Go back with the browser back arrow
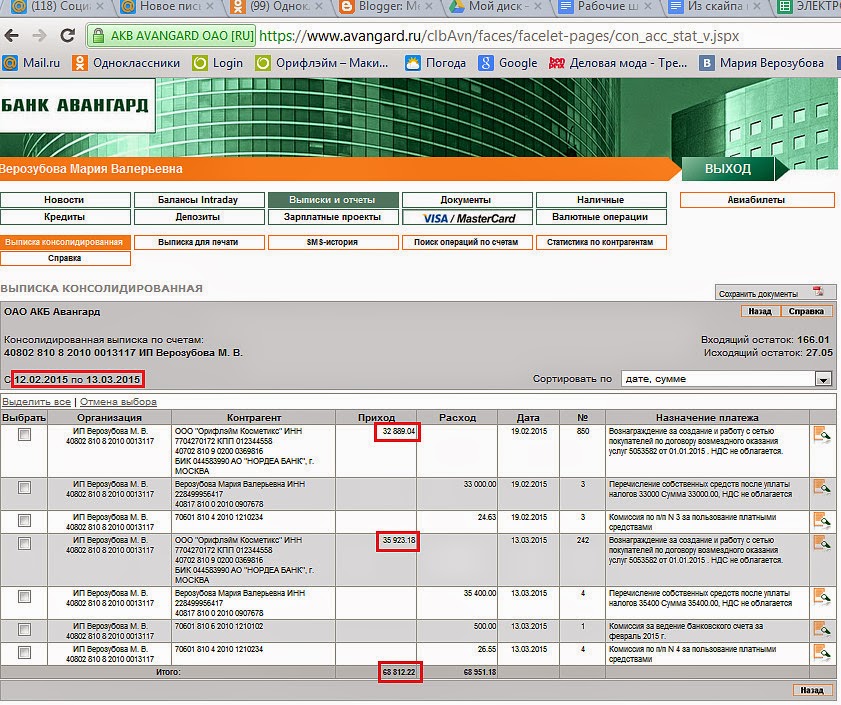The image size is (841, 705). [11, 36]
